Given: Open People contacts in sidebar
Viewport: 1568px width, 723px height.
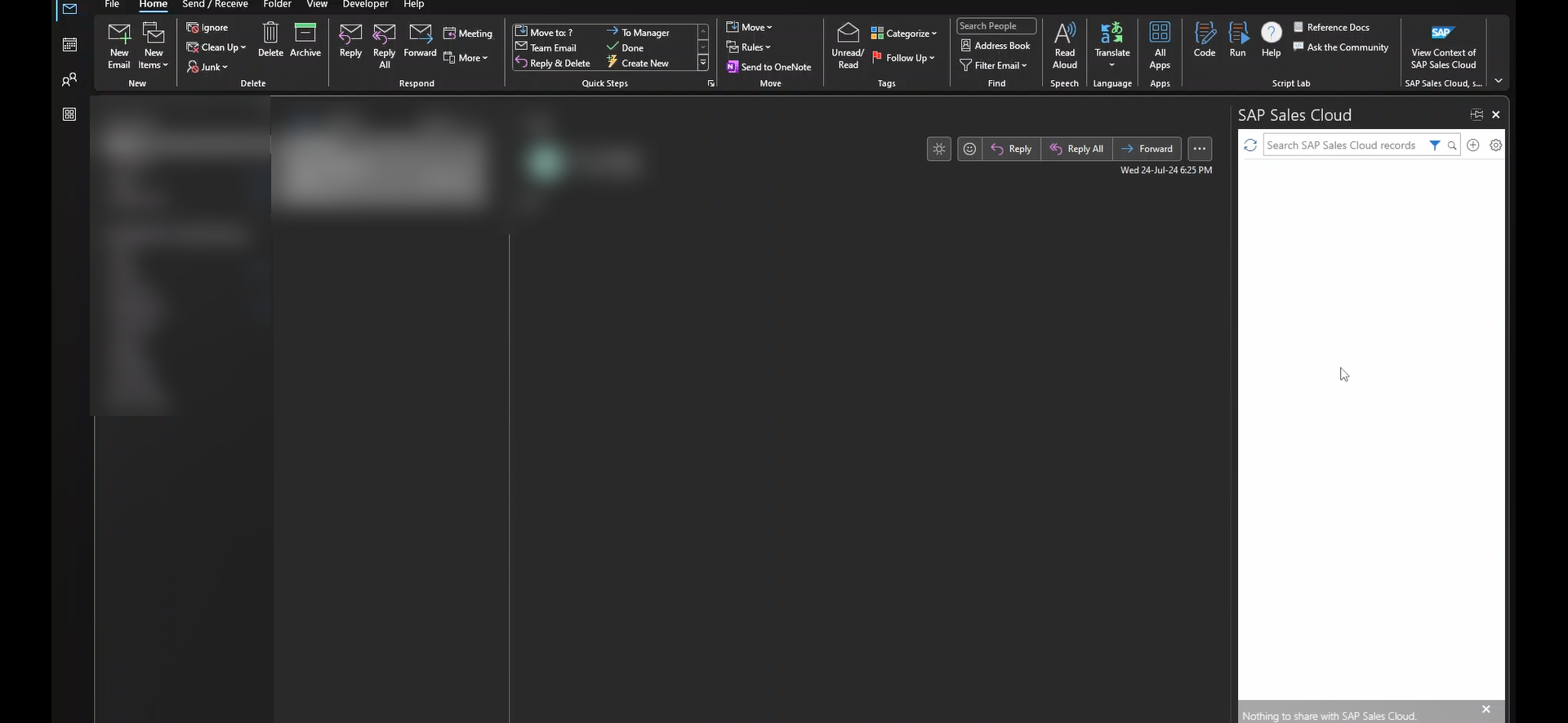Looking at the screenshot, I should click(69, 80).
